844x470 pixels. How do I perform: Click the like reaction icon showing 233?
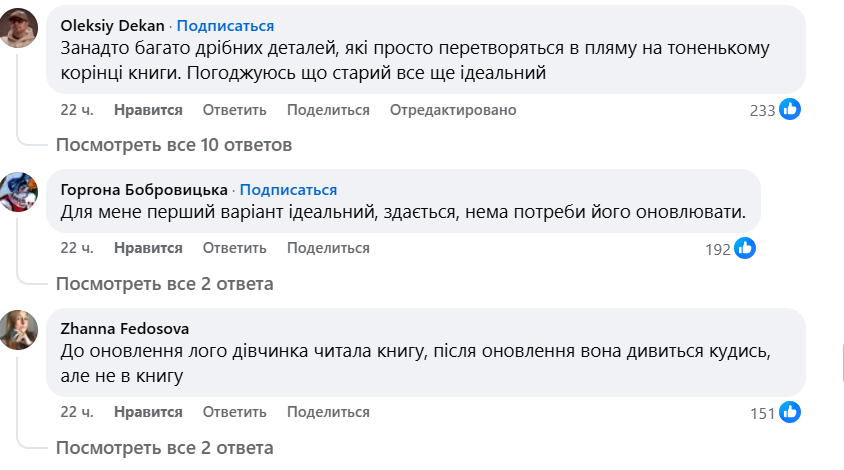[790, 109]
